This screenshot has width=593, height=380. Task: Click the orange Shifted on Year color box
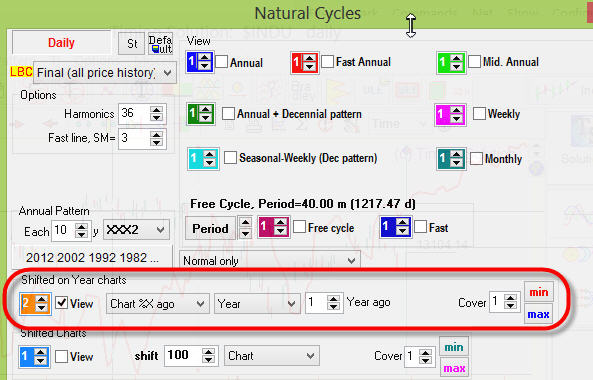26,304
